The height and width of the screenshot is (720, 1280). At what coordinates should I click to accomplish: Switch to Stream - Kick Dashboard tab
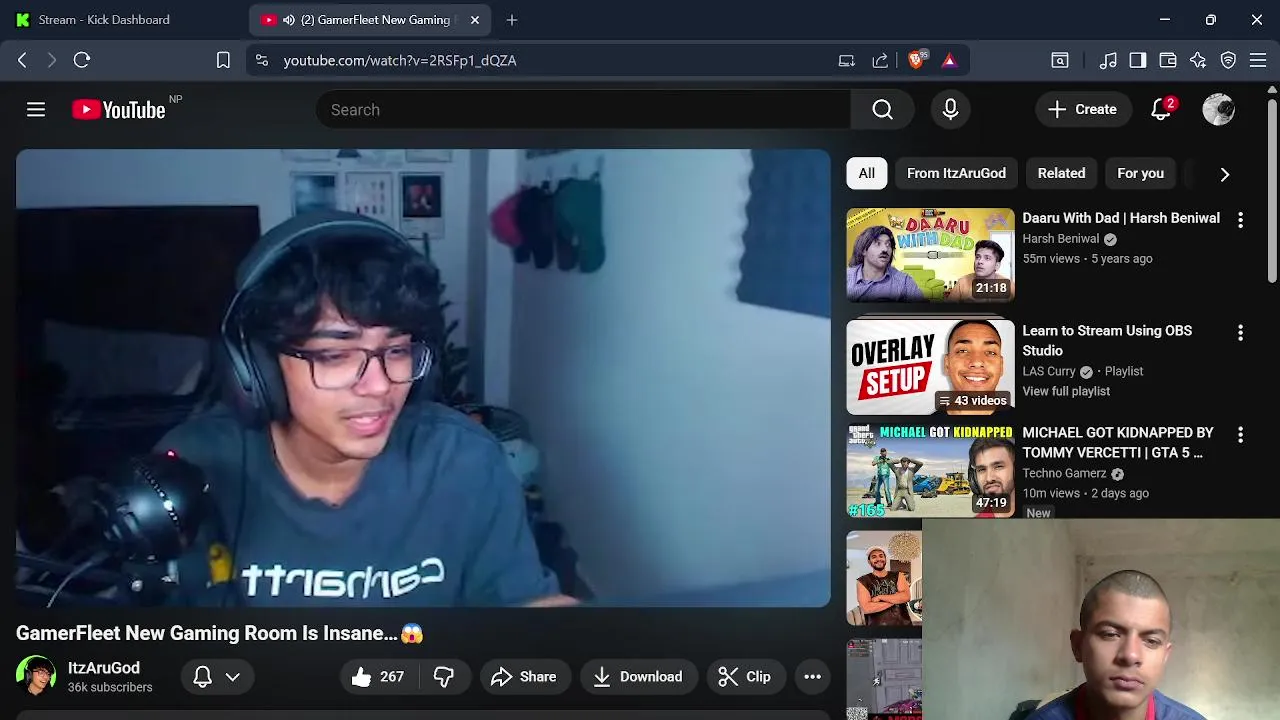(123, 20)
